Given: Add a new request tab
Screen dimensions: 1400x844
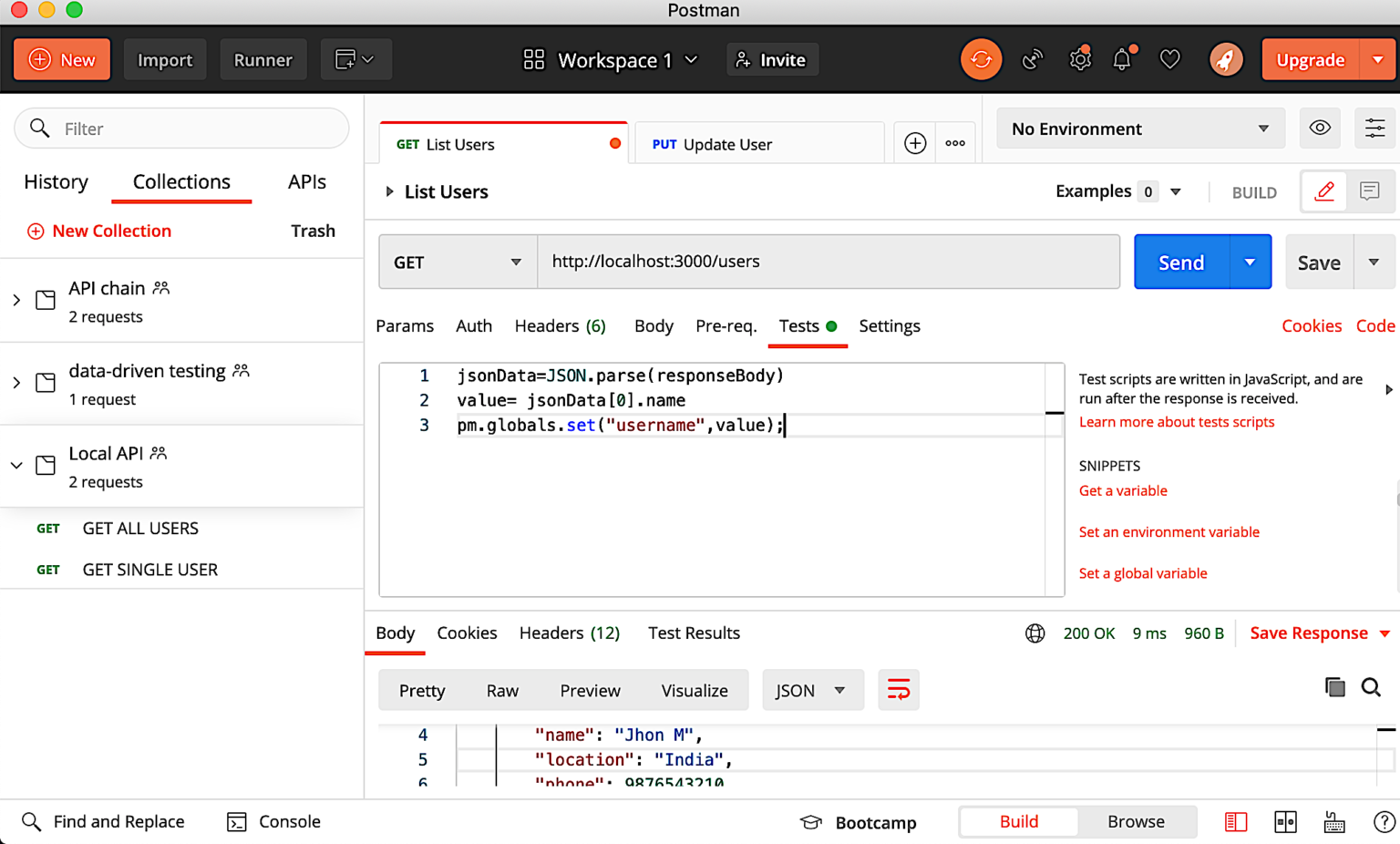Looking at the screenshot, I should click(915, 143).
